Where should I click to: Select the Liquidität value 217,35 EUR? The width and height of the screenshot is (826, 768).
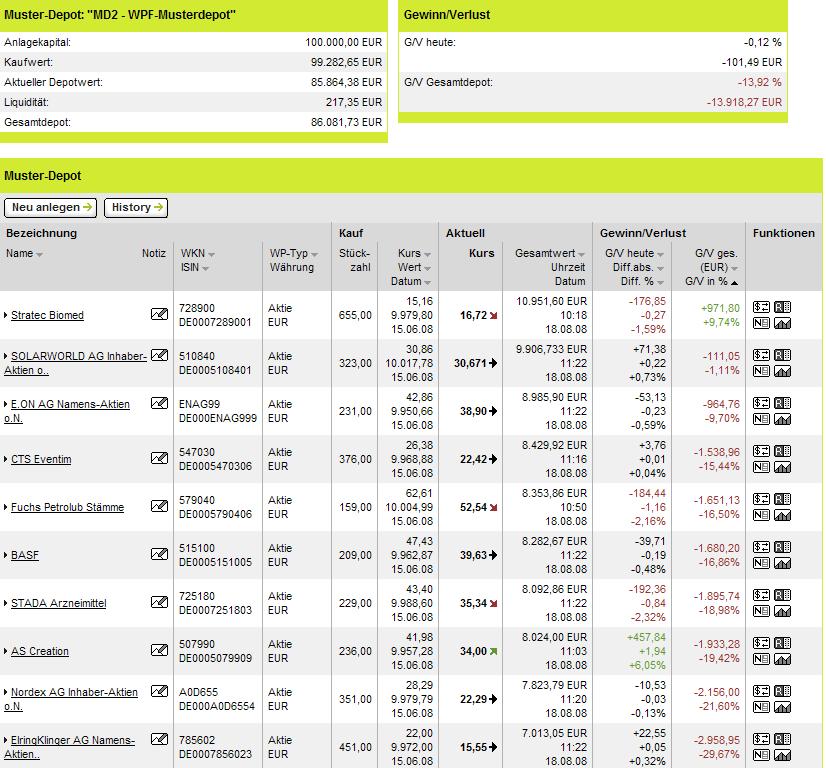tap(353, 102)
